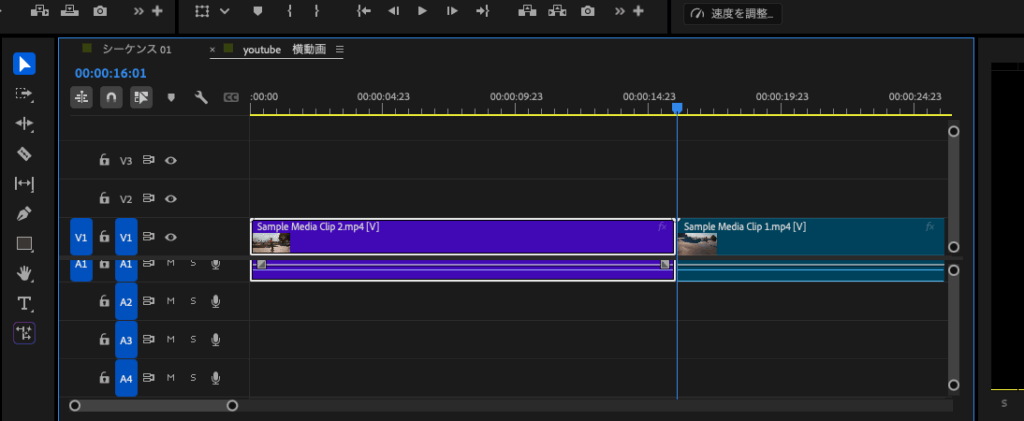Select the Pen tool

pyautogui.click(x=24, y=213)
